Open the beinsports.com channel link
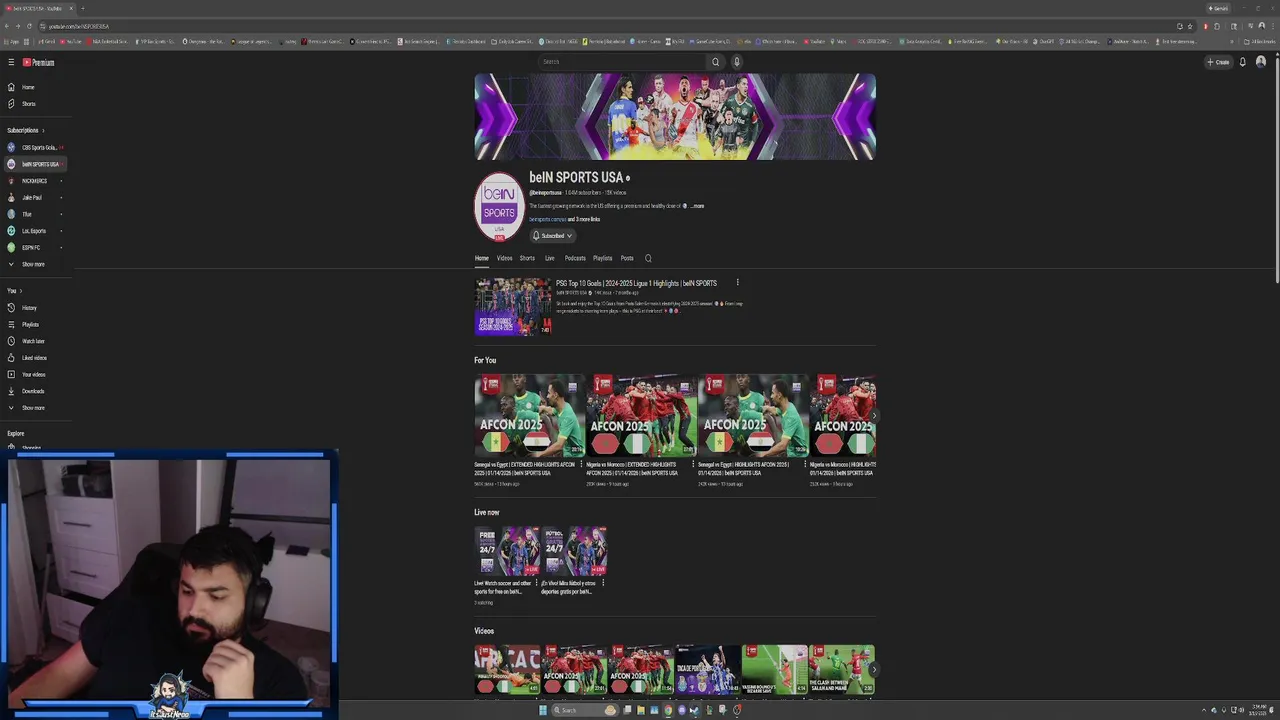The height and width of the screenshot is (720, 1280). [x=547, y=219]
